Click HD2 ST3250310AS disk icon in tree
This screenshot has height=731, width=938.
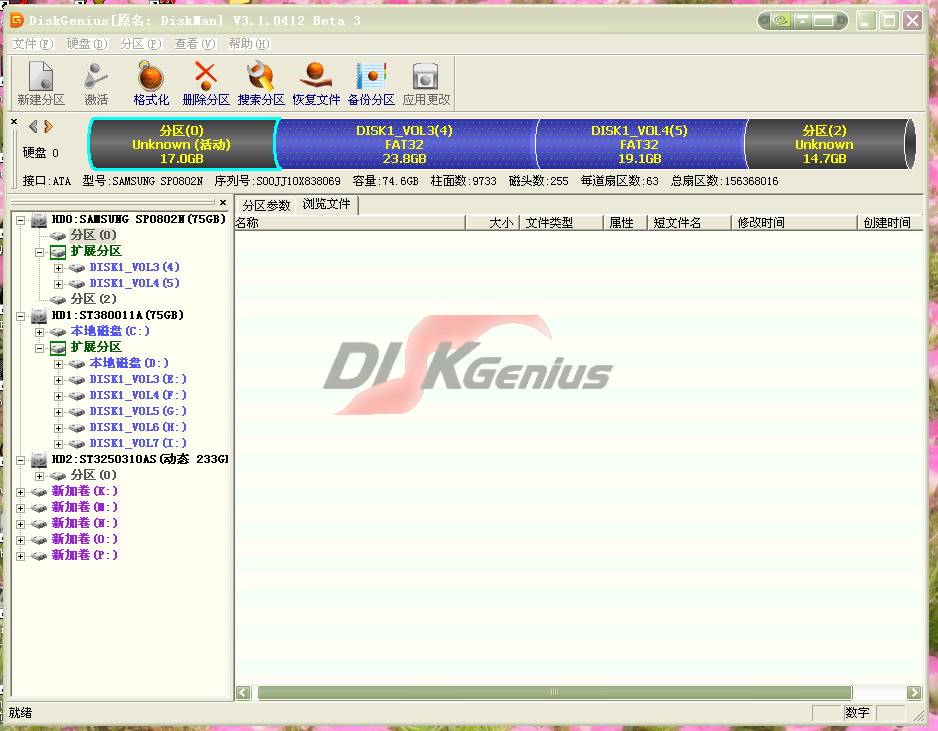click(x=39, y=459)
